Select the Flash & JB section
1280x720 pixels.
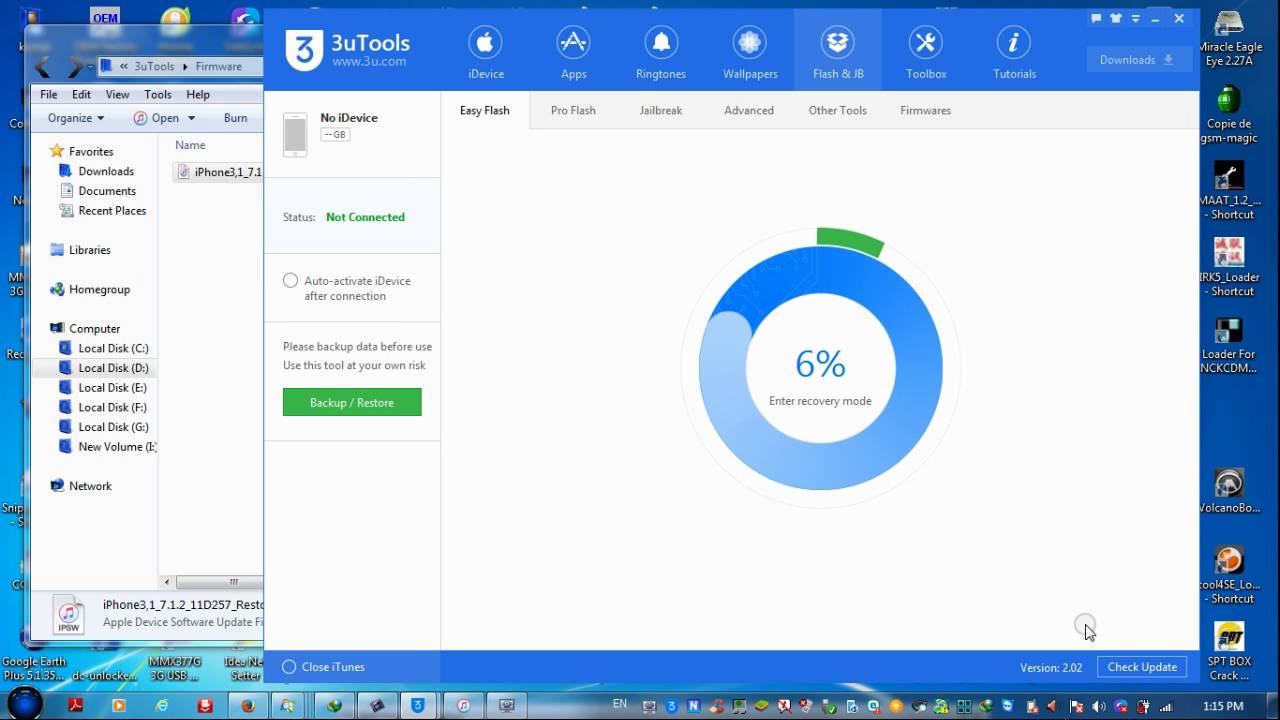[838, 52]
